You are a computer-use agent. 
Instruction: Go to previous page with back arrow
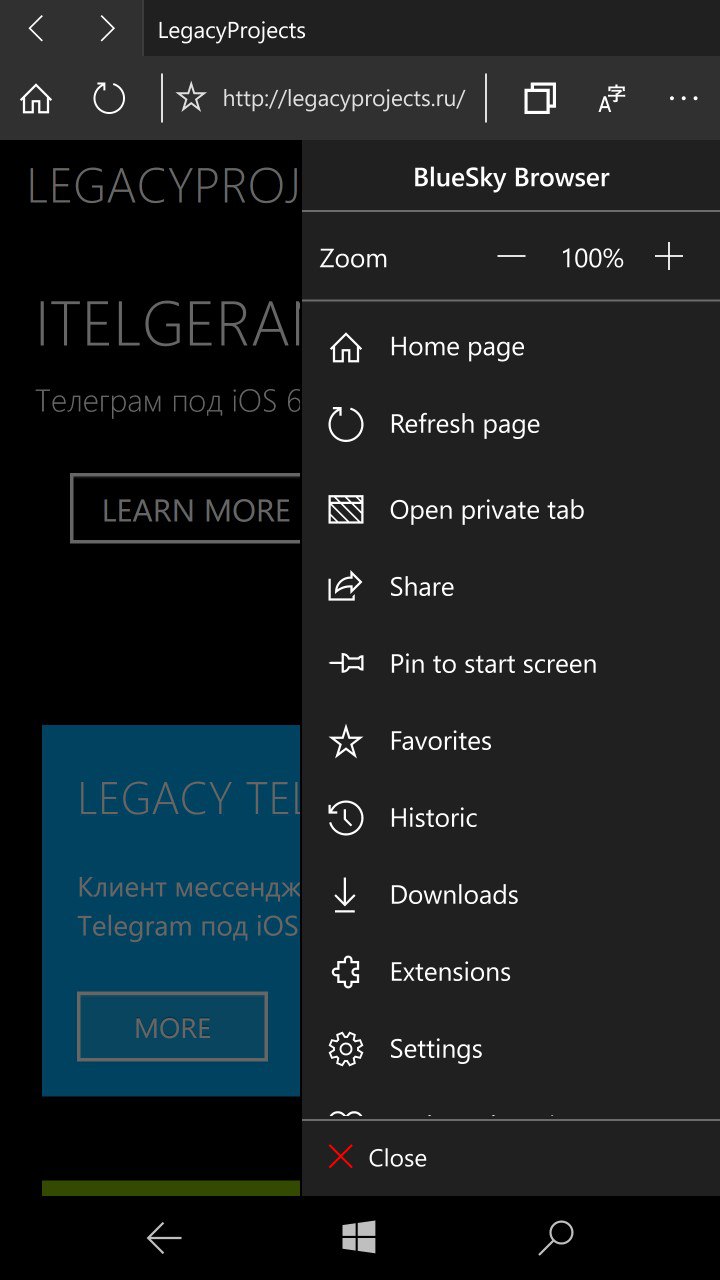pyautogui.click(x=36, y=29)
